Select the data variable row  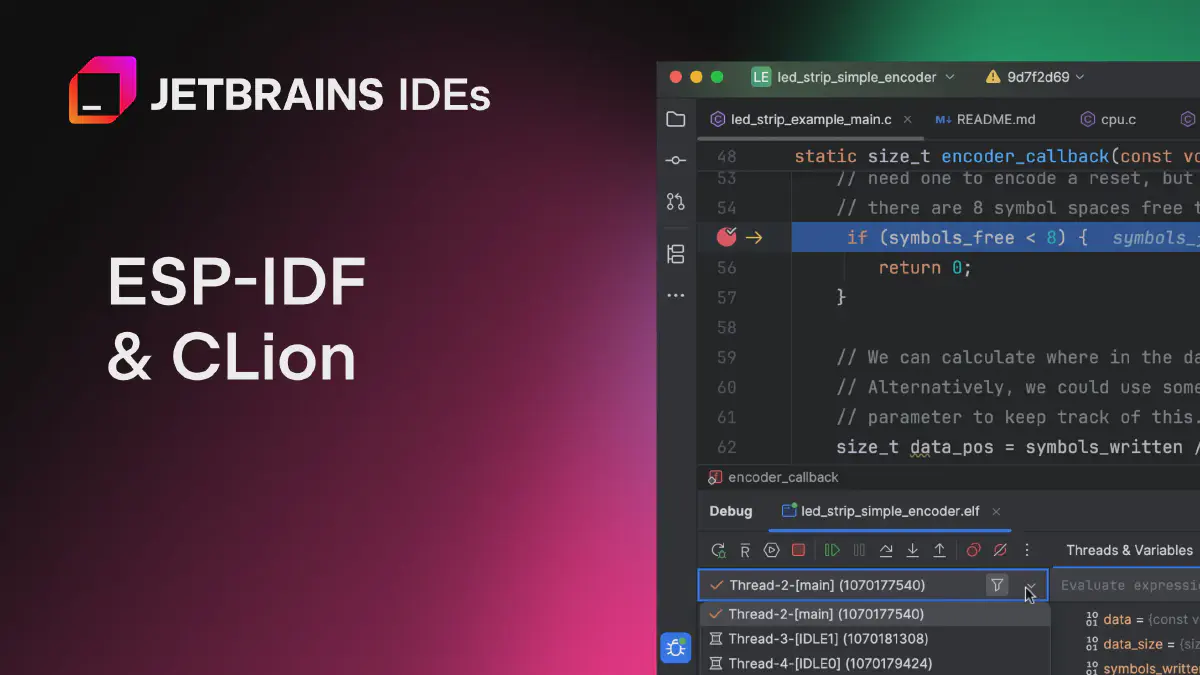click(1143, 620)
